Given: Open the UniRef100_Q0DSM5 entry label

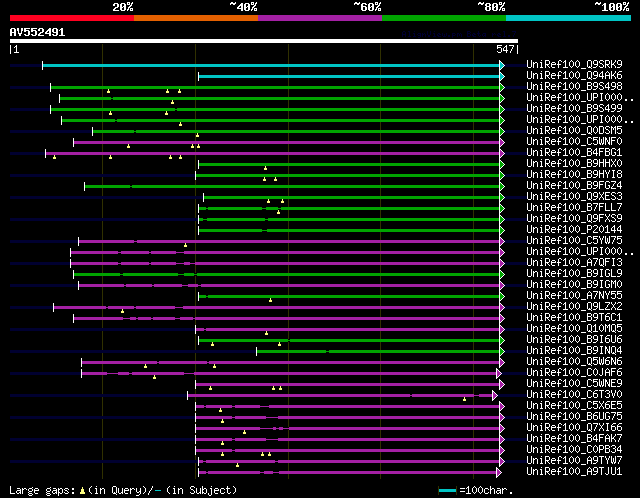Looking at the screenshot, I should click(x=574, y=131).
